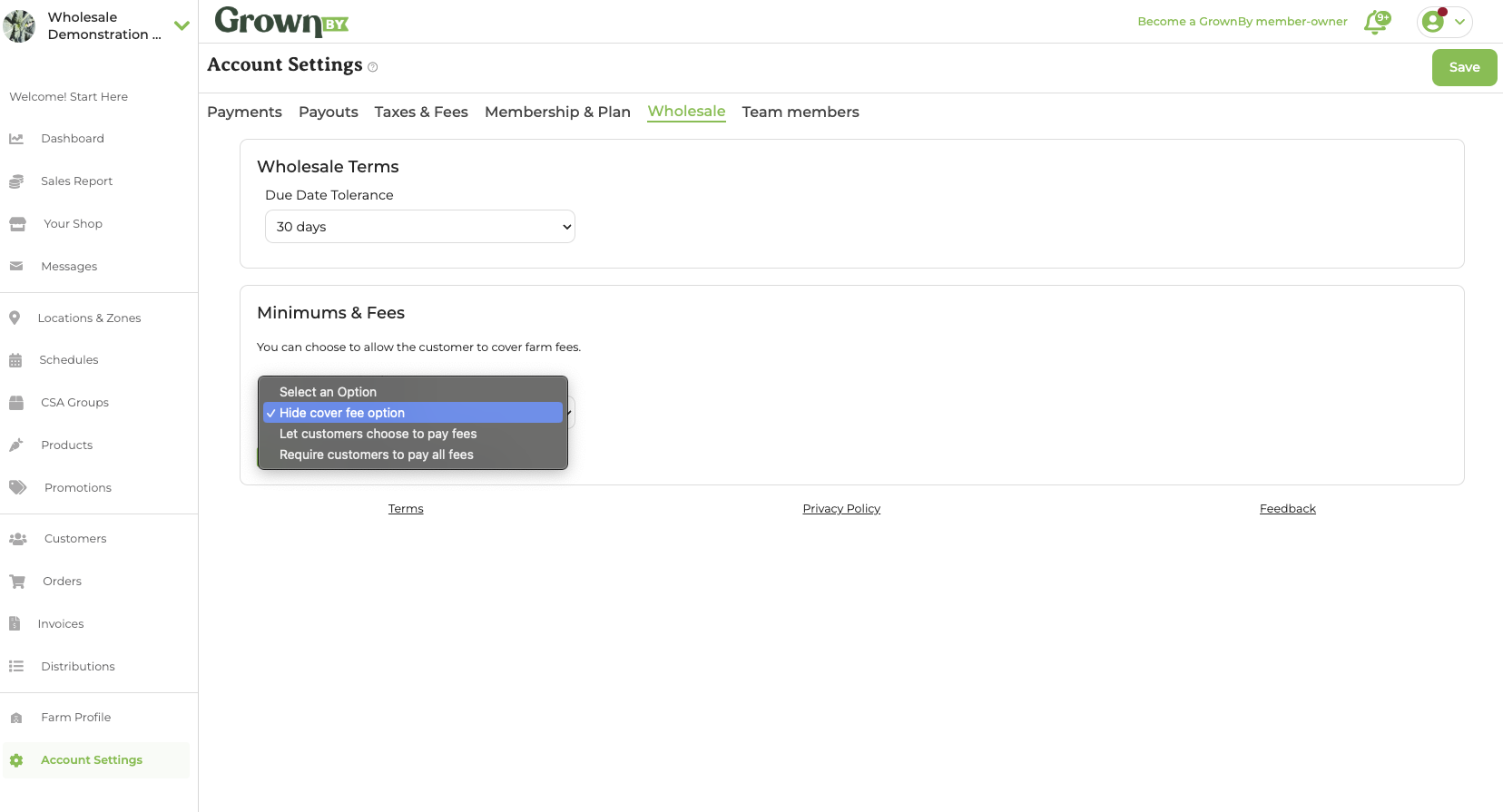Open Orders in sidebar
Image resolution: width=1503 pixels, height=812 pixels.
point(63,582)
